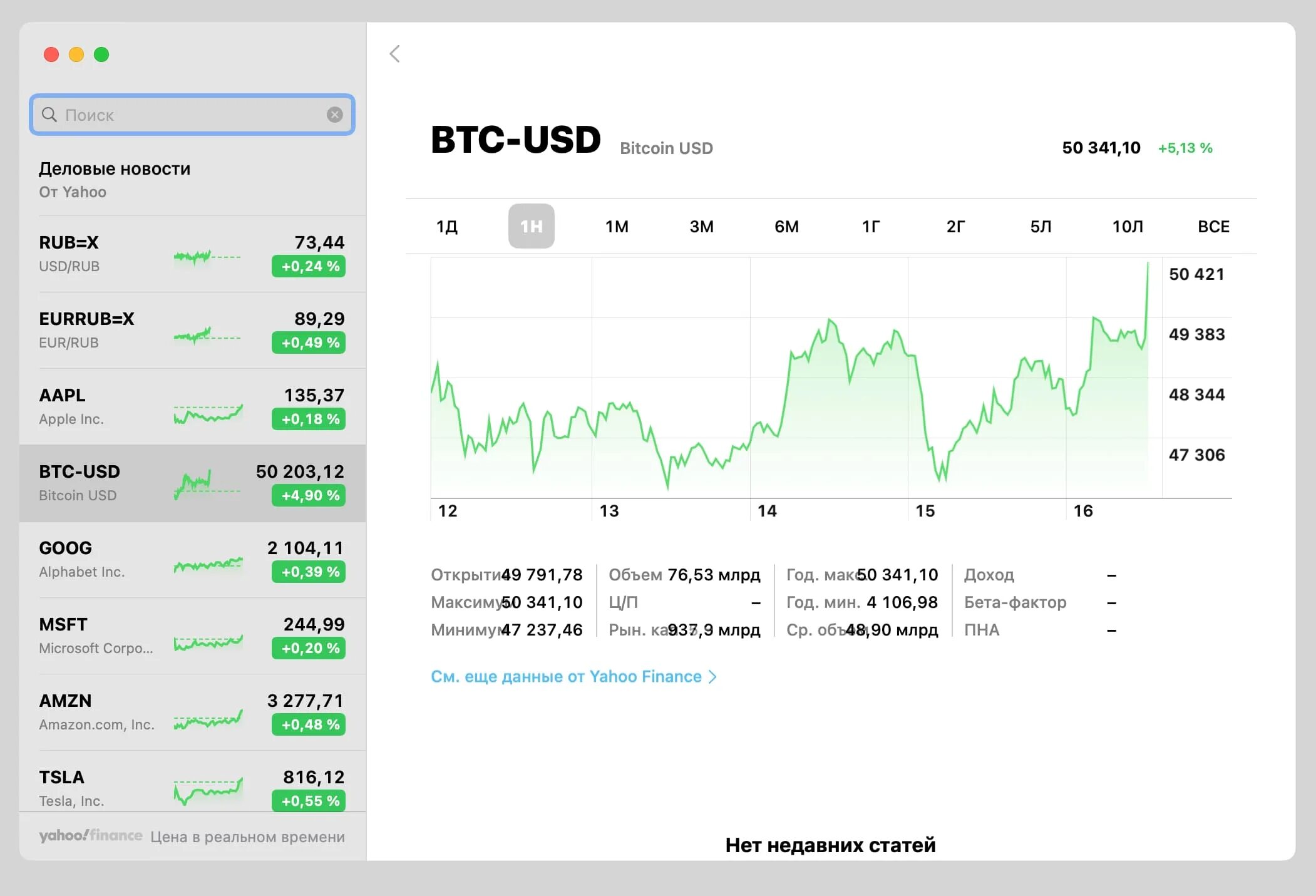Select the MSFT Microsoft row
The height and width of the screenshot is (896, 1316).
(192, 636)
